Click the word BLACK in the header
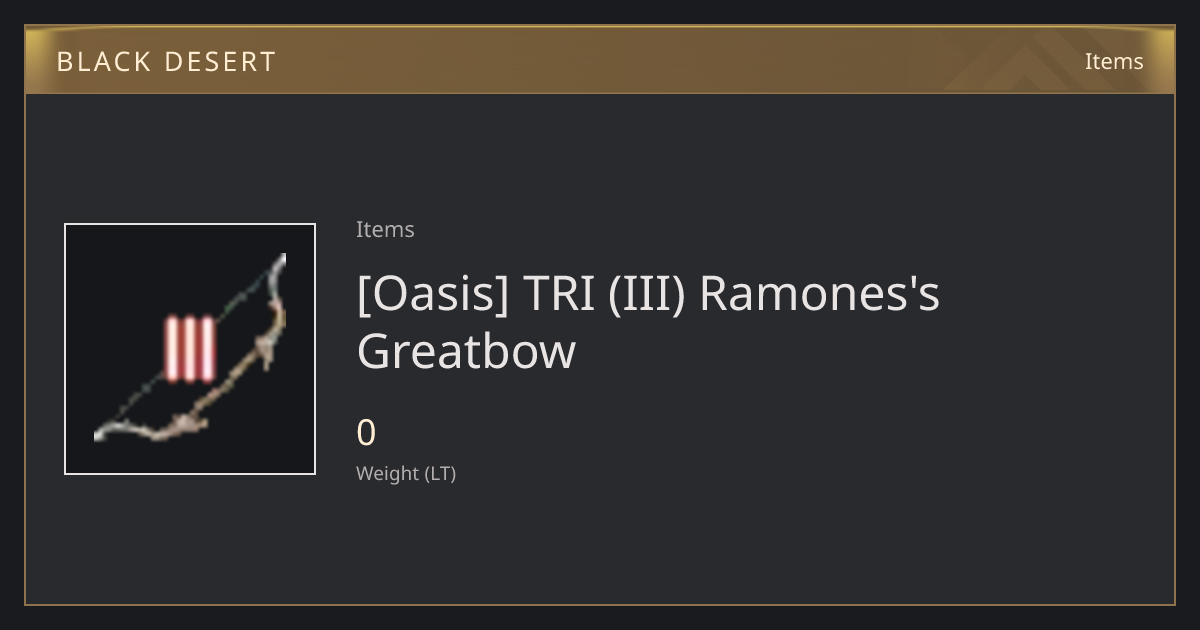The width and height of the screenshot is (1200, 630). pyautogui.click(x=102, y=61)
